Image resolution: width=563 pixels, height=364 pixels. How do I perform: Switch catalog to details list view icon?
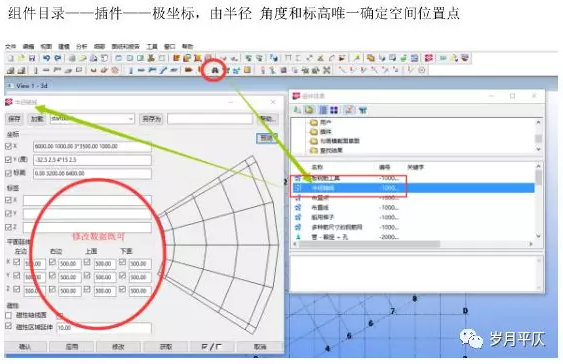324,110
